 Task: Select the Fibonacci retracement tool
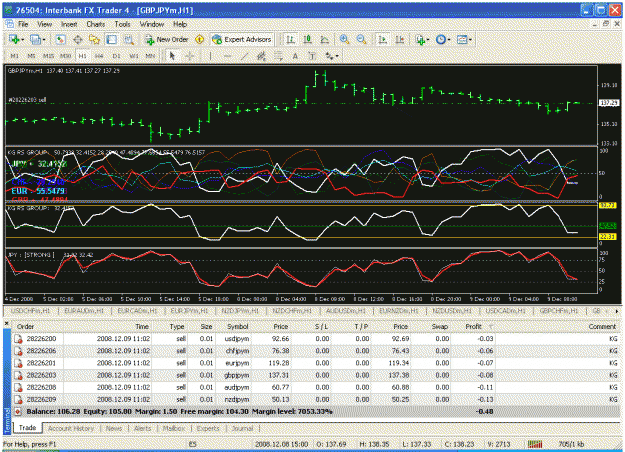278,56
